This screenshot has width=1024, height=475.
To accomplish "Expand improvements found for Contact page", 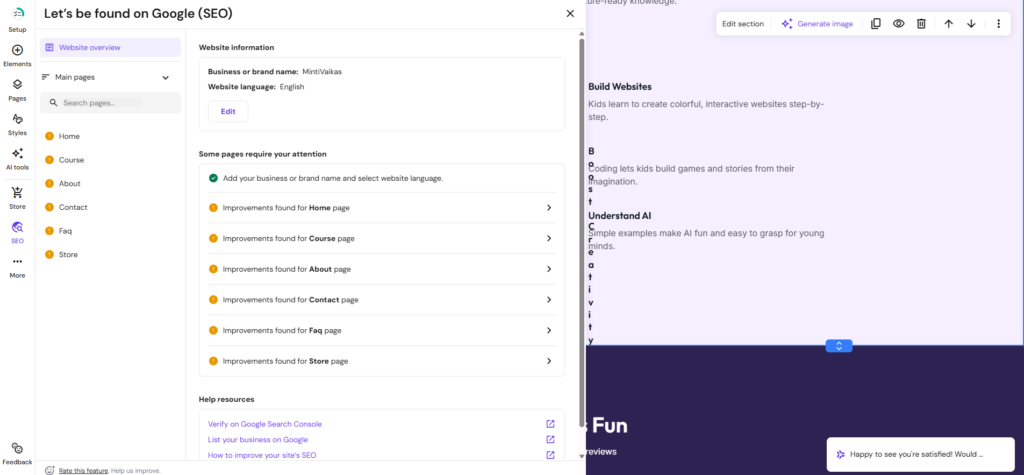I will click(380, 300).
